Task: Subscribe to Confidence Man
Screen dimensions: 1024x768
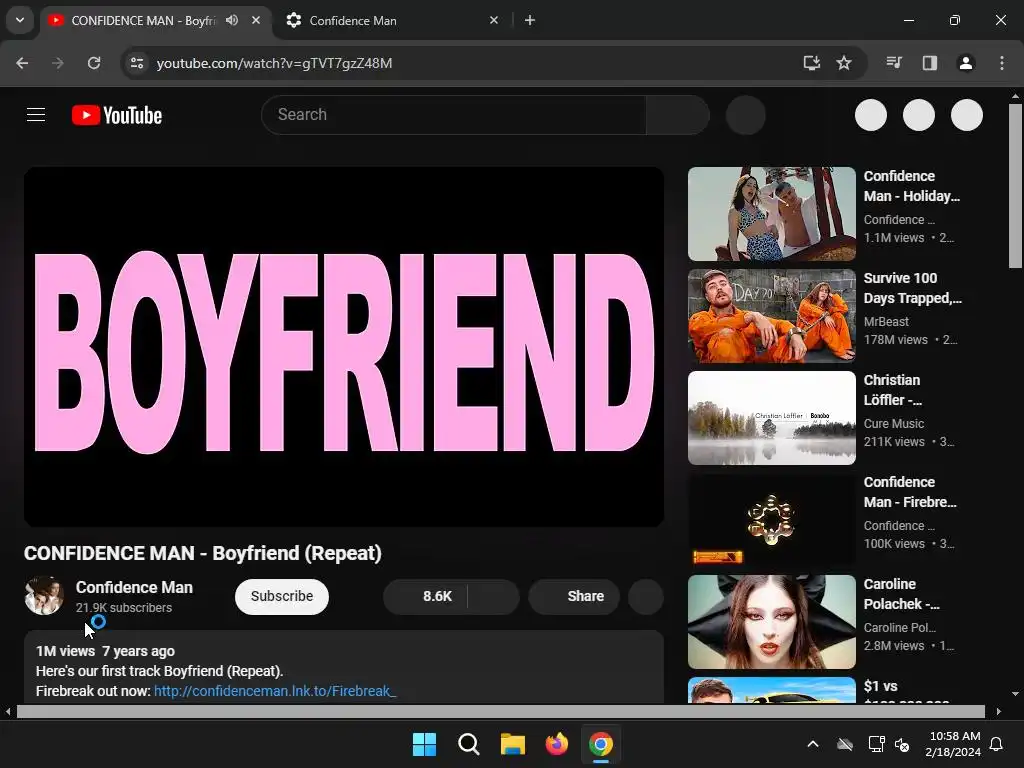Action: pos(281,596)
